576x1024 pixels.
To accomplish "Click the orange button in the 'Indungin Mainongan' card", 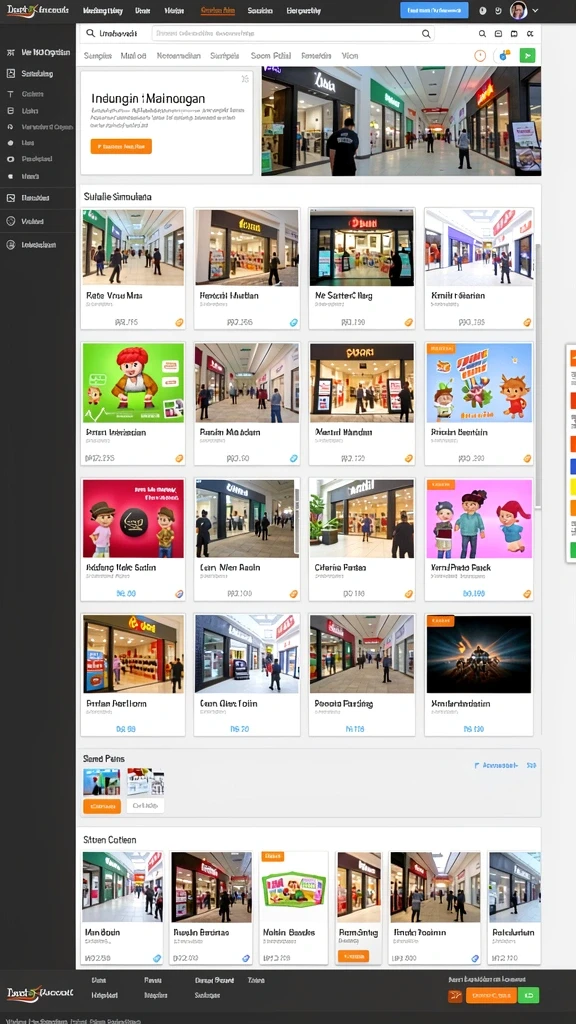I will 121,146.
